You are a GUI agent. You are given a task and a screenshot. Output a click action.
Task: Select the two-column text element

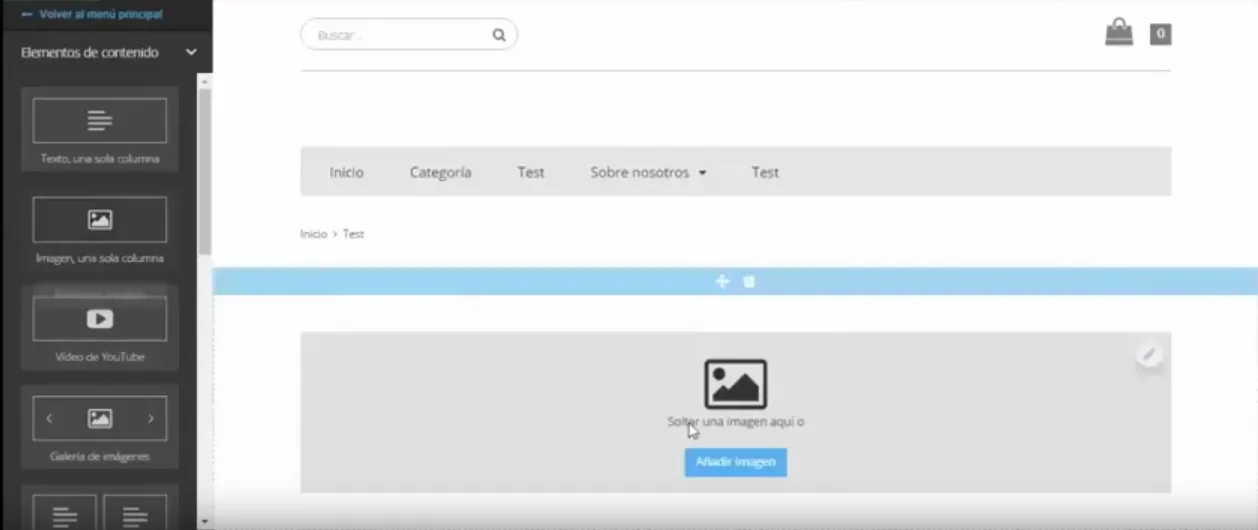point(100,508)
